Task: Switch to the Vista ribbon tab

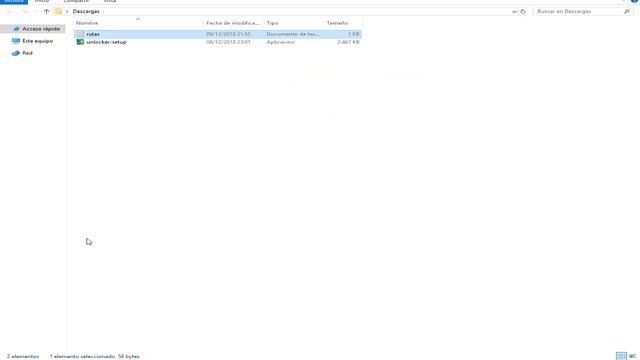Action: (110, 1)
